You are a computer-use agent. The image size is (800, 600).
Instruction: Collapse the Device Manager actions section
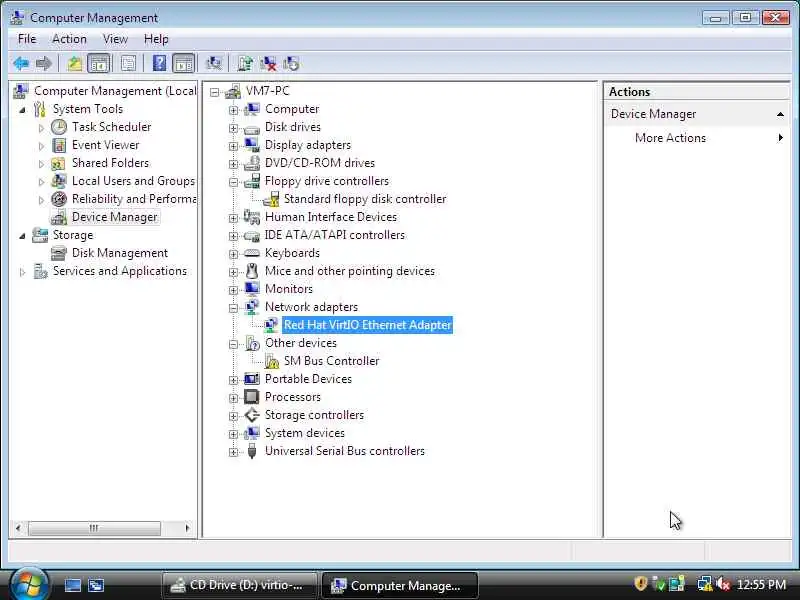[x=780, y=114]
